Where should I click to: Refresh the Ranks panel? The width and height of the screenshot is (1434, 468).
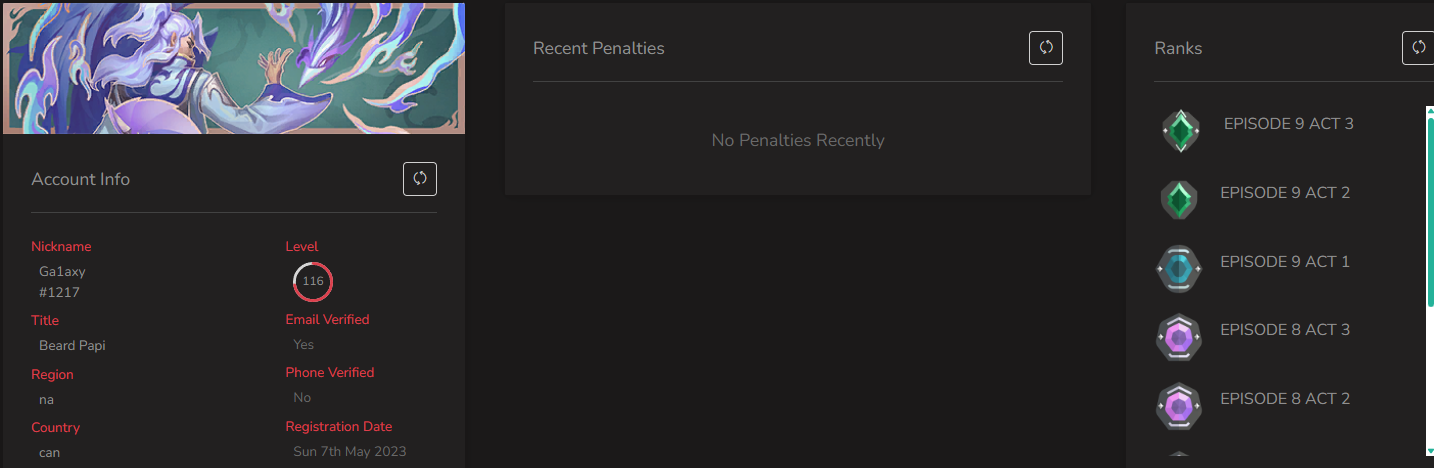(1418, 48)
